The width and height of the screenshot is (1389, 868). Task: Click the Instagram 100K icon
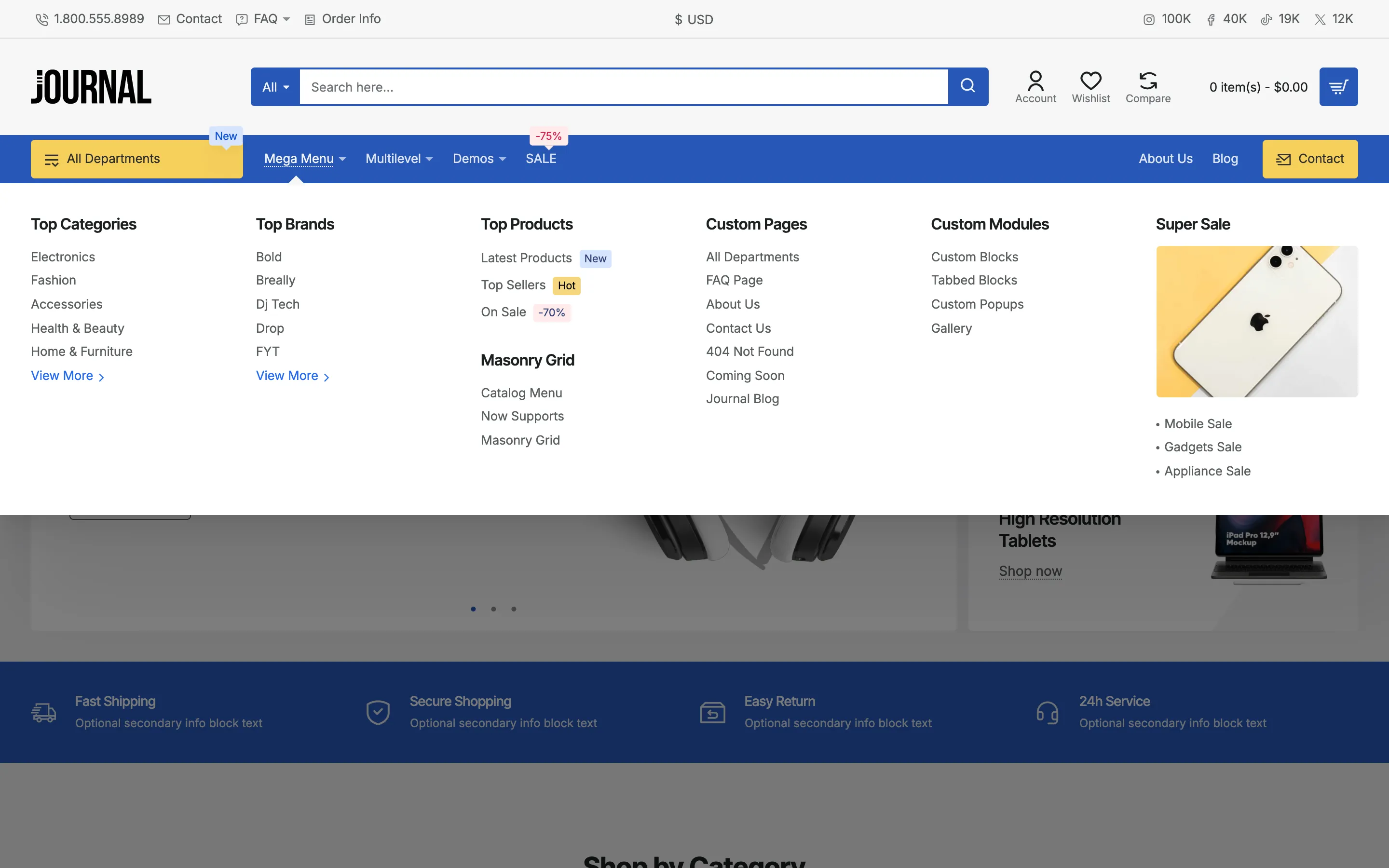[1148, 19]
